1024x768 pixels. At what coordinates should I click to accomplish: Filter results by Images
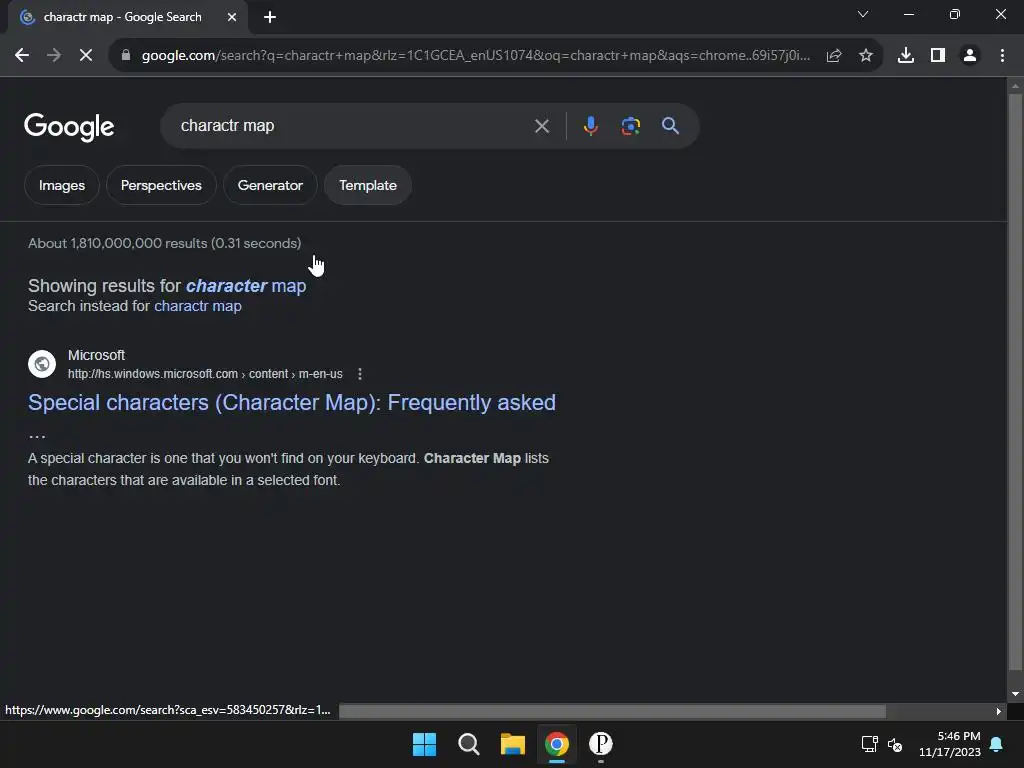coord(61,185)
